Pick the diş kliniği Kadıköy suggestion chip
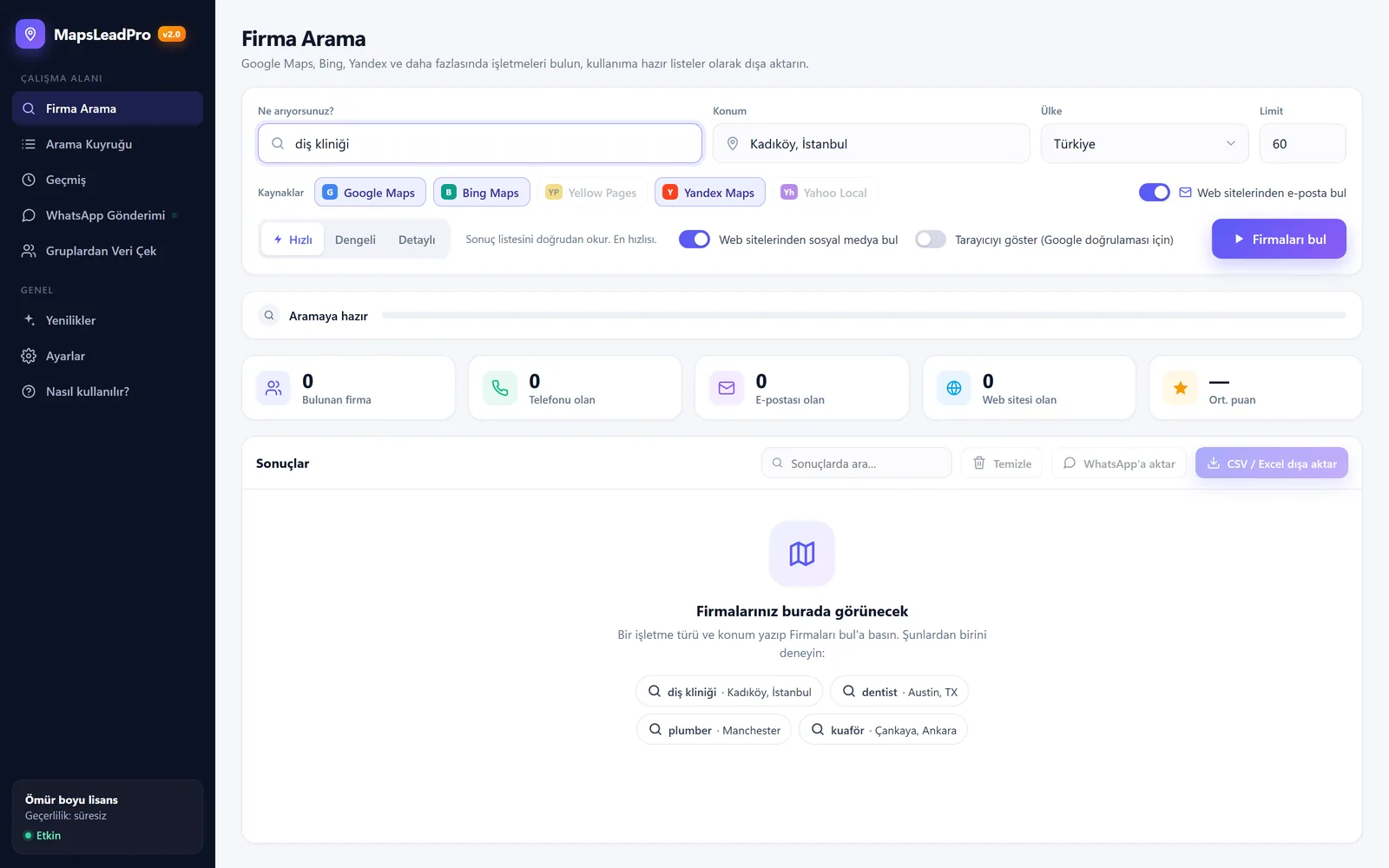The image size is (1389, 868). pyautogui.click(x=729, y=692)
